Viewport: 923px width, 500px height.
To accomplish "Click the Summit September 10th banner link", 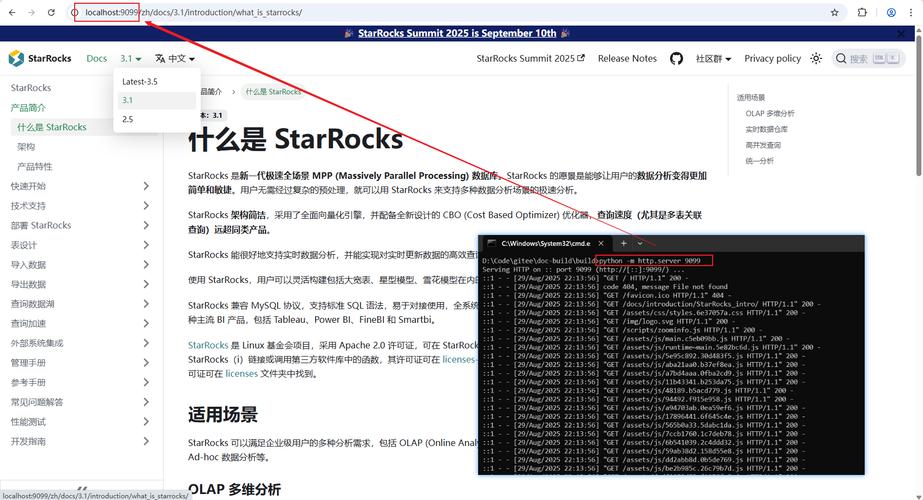I will pyautogui.click(x=457, y=34).
